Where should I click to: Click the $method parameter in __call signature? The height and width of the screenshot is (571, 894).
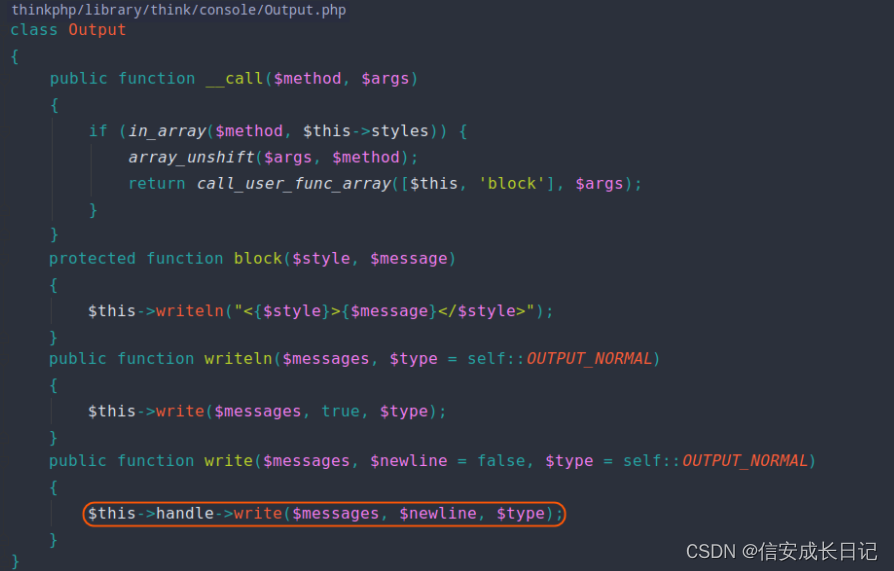[307, 78]
